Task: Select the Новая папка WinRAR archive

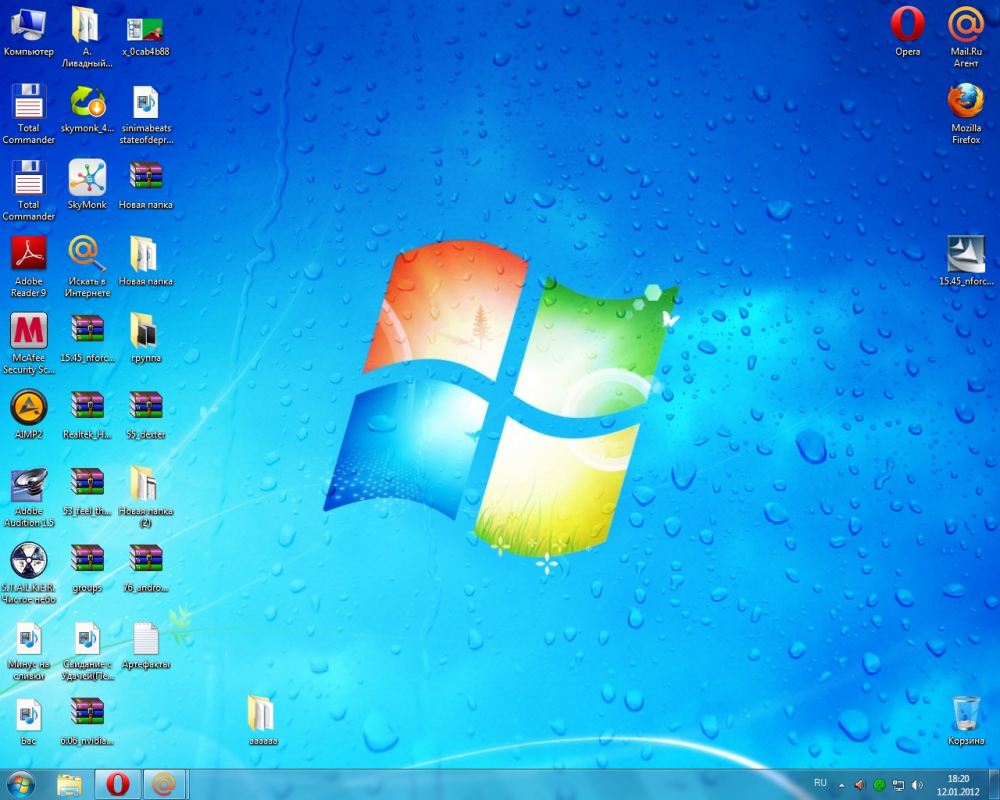Action: (x=145, y=185)
